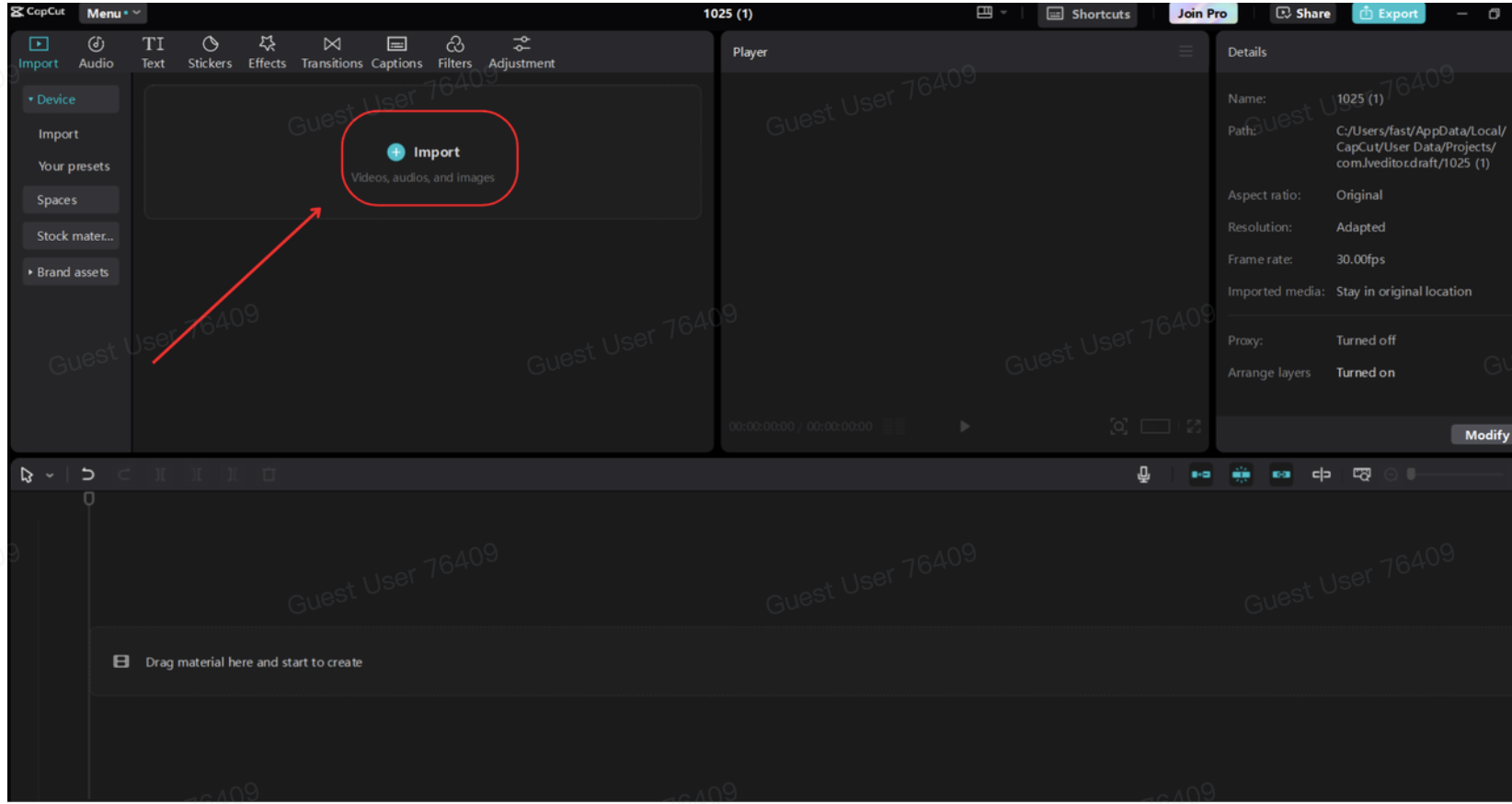Toggle main track magnet on timeline
Viewport: 1512px width, 804px height.
(1200, 475)
